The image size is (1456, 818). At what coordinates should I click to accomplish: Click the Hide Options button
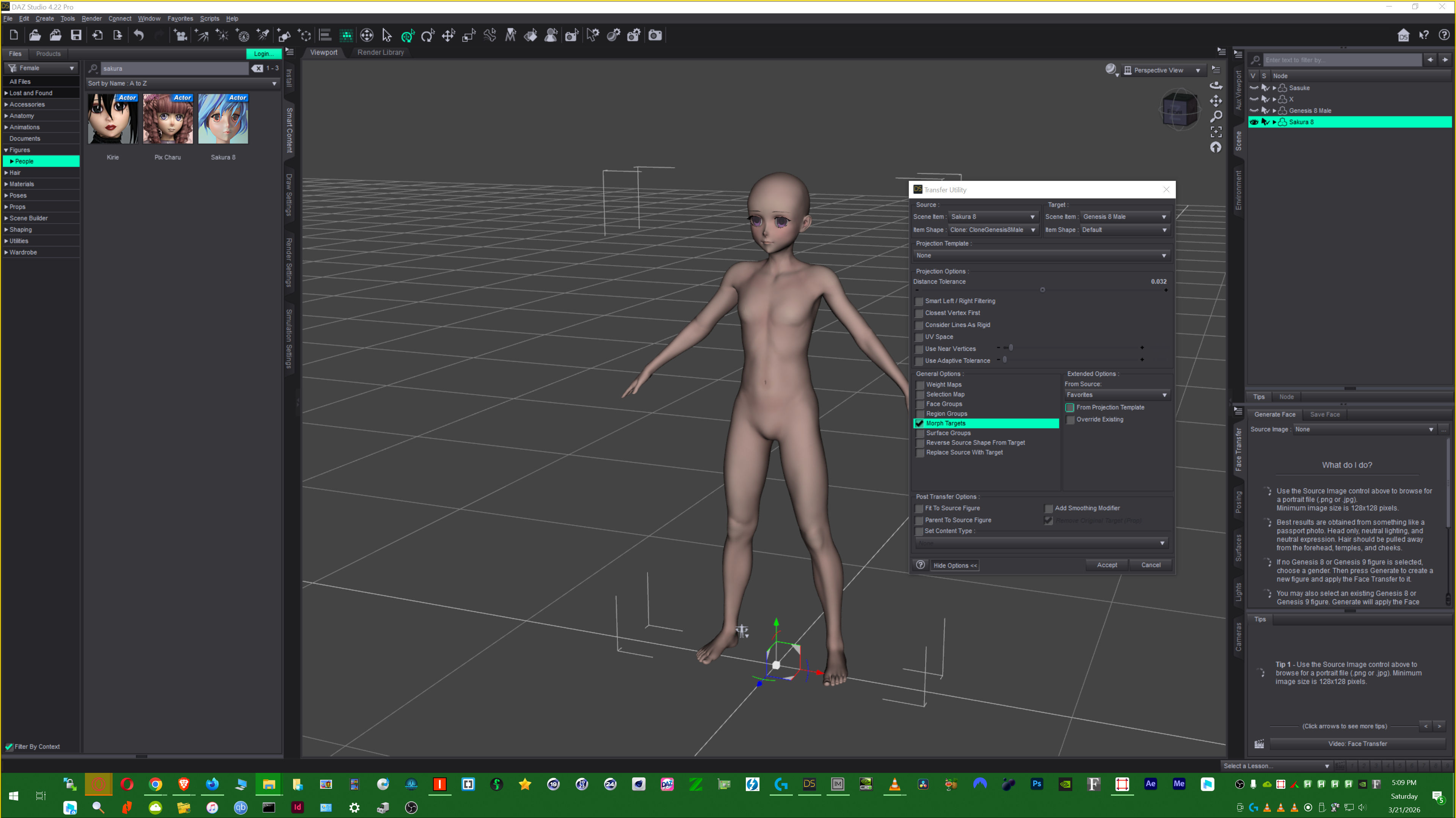(x=955, y=565)
